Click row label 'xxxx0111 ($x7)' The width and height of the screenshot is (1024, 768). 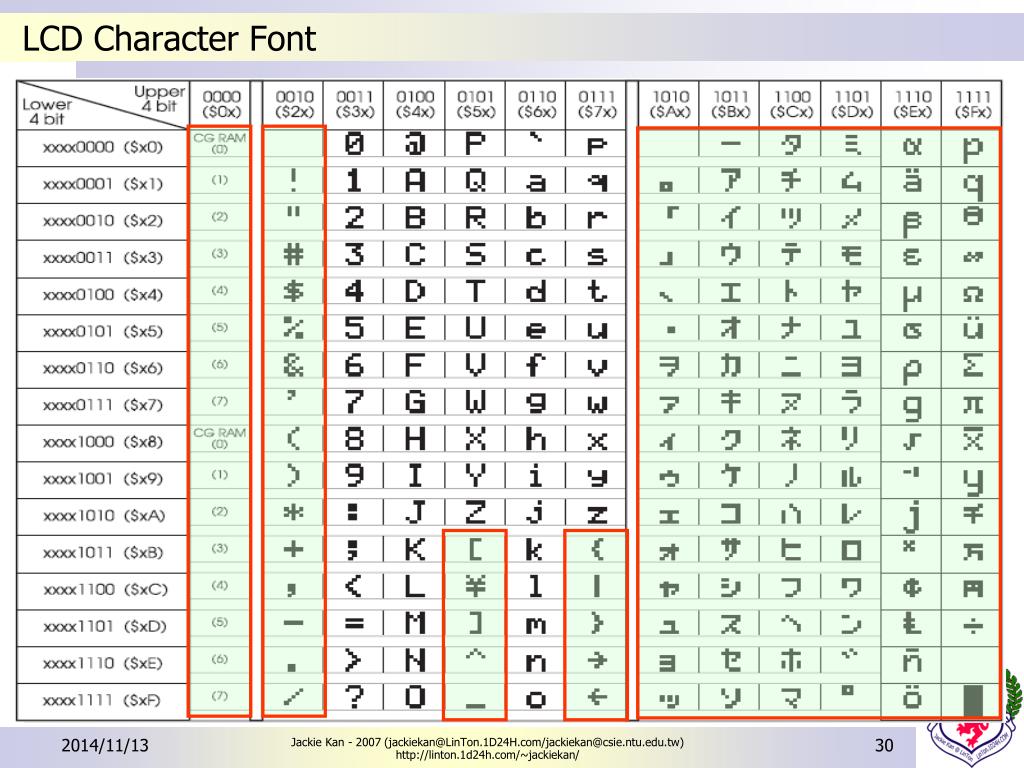[103, 405]
